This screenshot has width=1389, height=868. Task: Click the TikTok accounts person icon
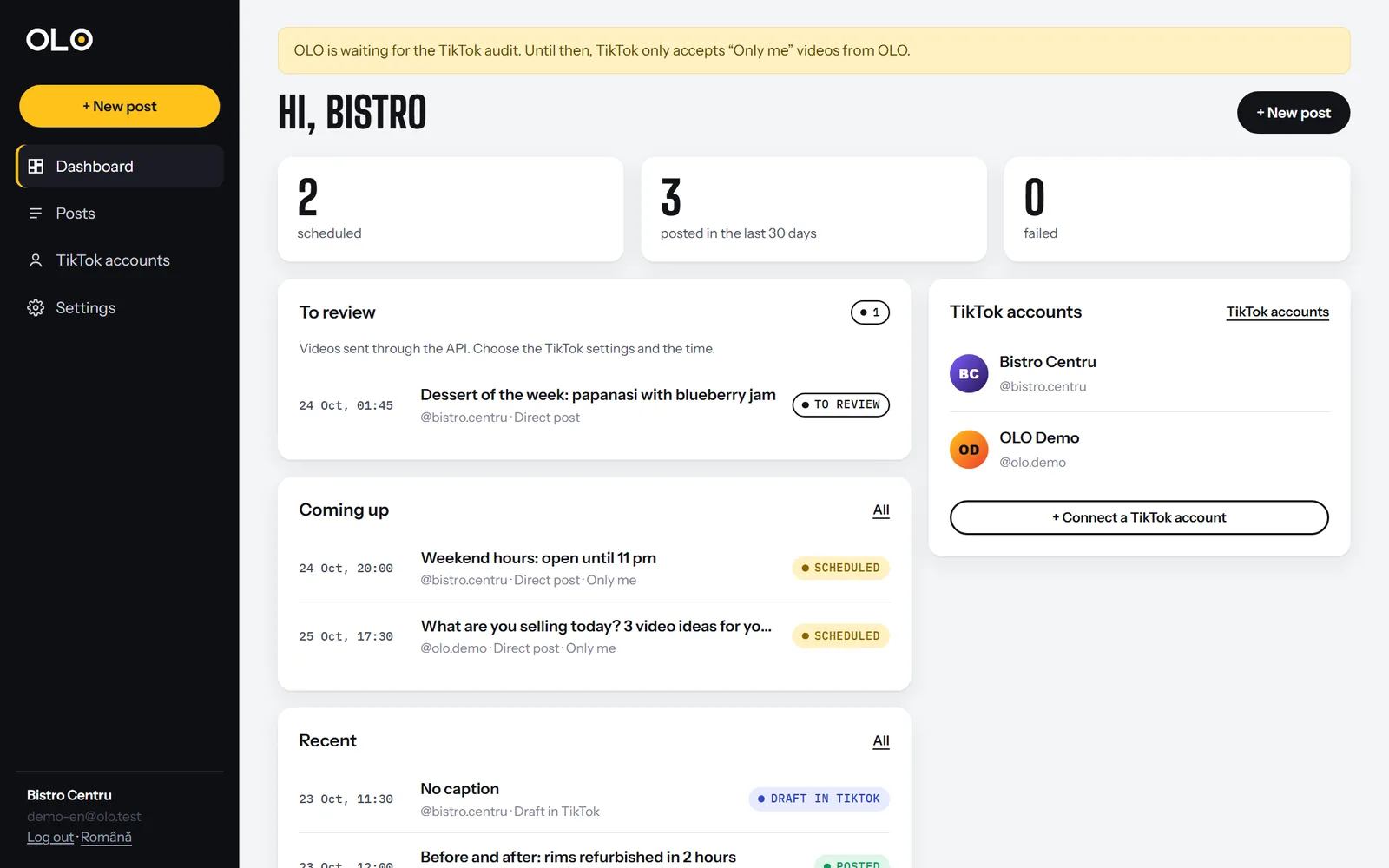point(36,260)
